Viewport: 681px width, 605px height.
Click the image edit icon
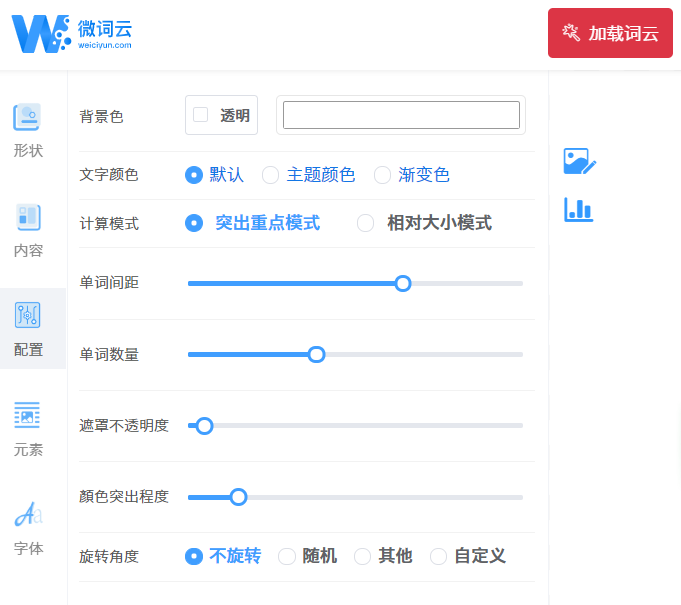point(579,161)
